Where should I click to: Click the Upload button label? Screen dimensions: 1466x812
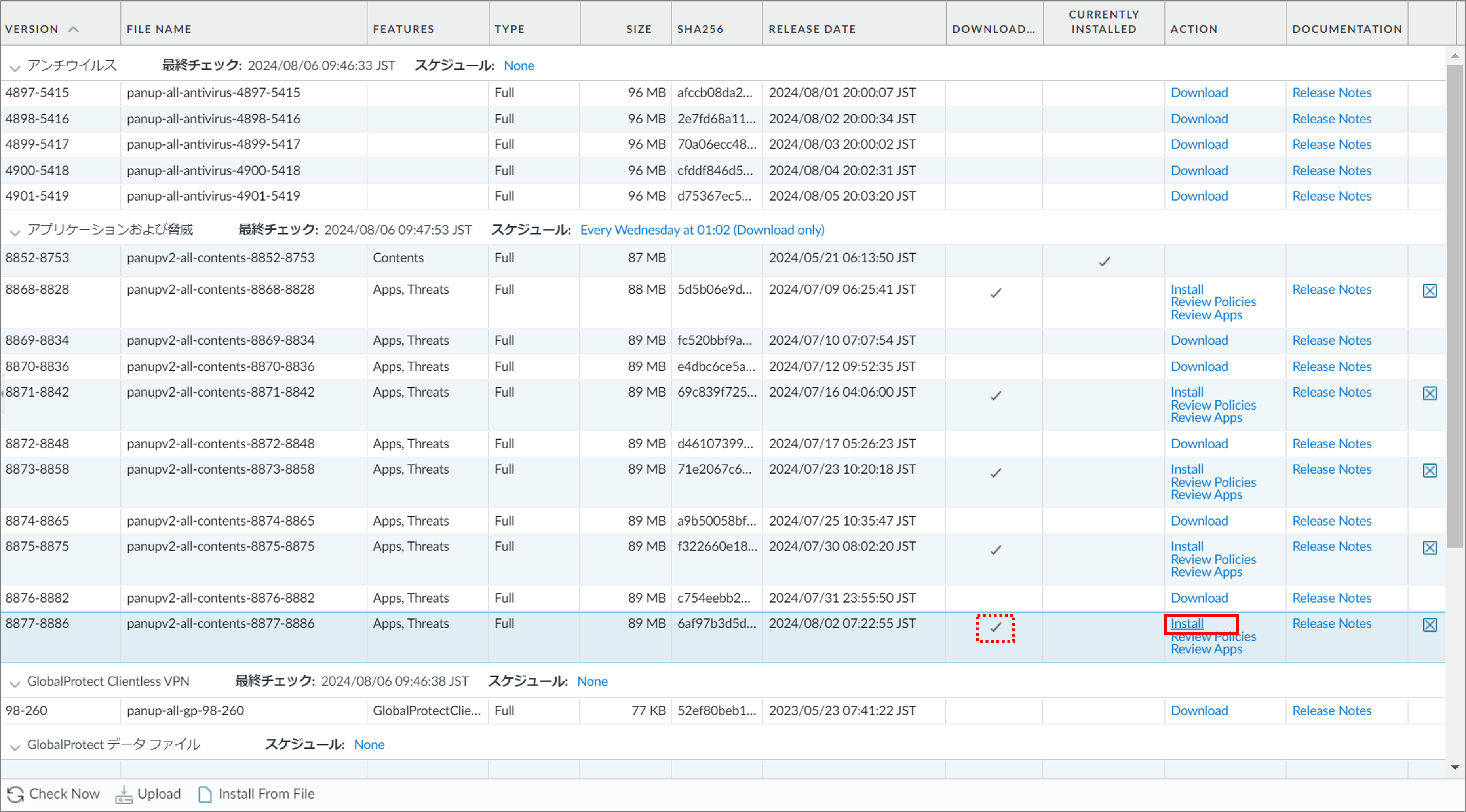pos(159,794)
